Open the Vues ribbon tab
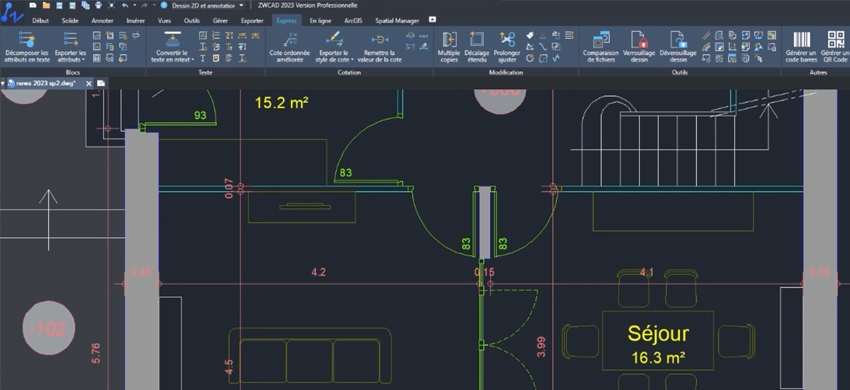The height and width of the screenshot is (390, 850). pyautogui.click(x=164, y=21)
